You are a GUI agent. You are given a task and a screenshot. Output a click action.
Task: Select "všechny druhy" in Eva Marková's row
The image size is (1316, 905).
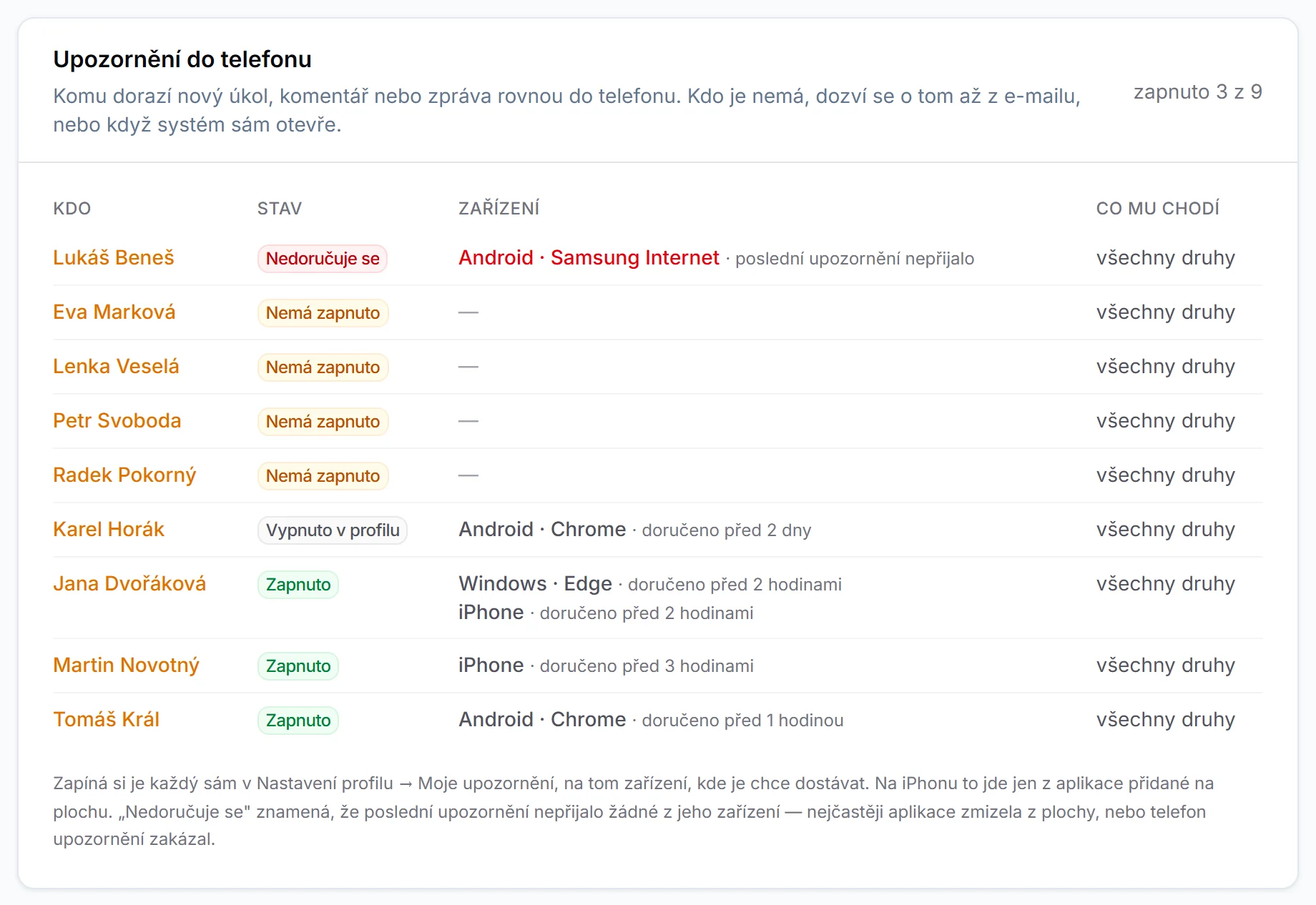pyautogui.click(x=1166, y=312)
